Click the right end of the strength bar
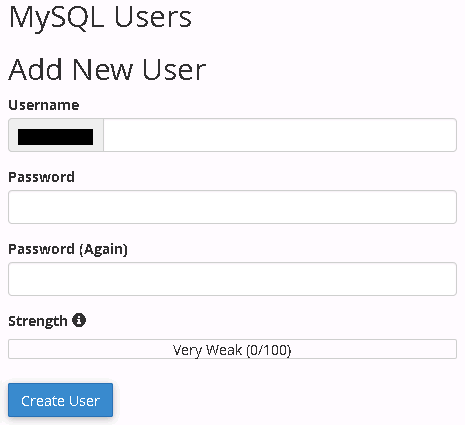This screenshot has height=425, width=465. 452,349
